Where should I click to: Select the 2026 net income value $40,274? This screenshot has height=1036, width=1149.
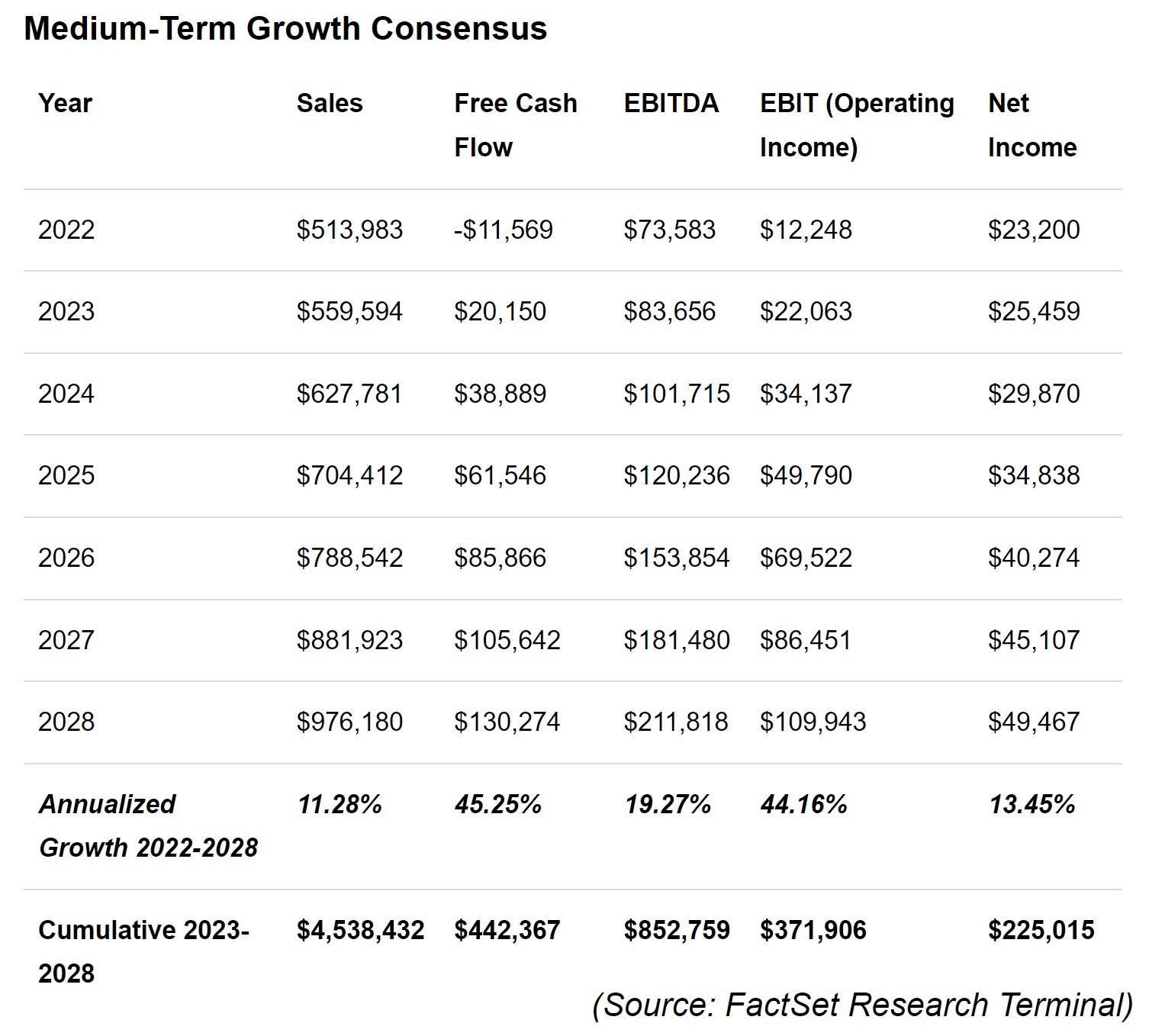(1034, 558)
